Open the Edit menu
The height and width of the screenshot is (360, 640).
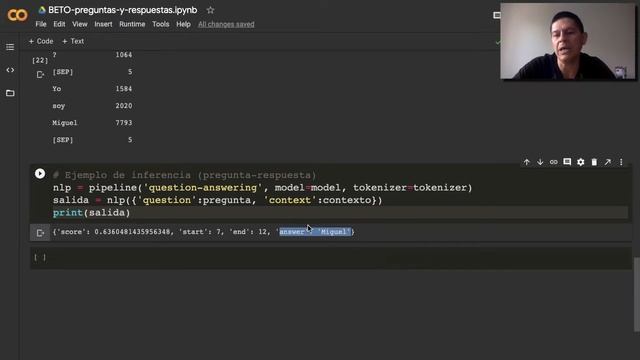point(59,24)
